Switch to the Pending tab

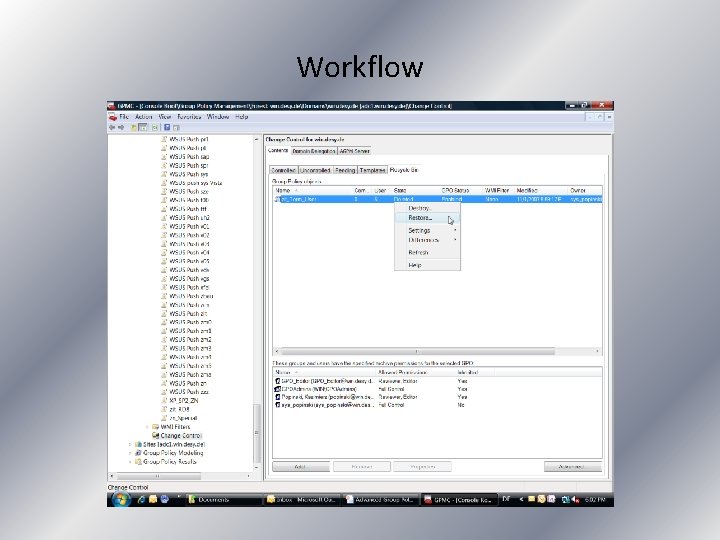click(345, 170)
